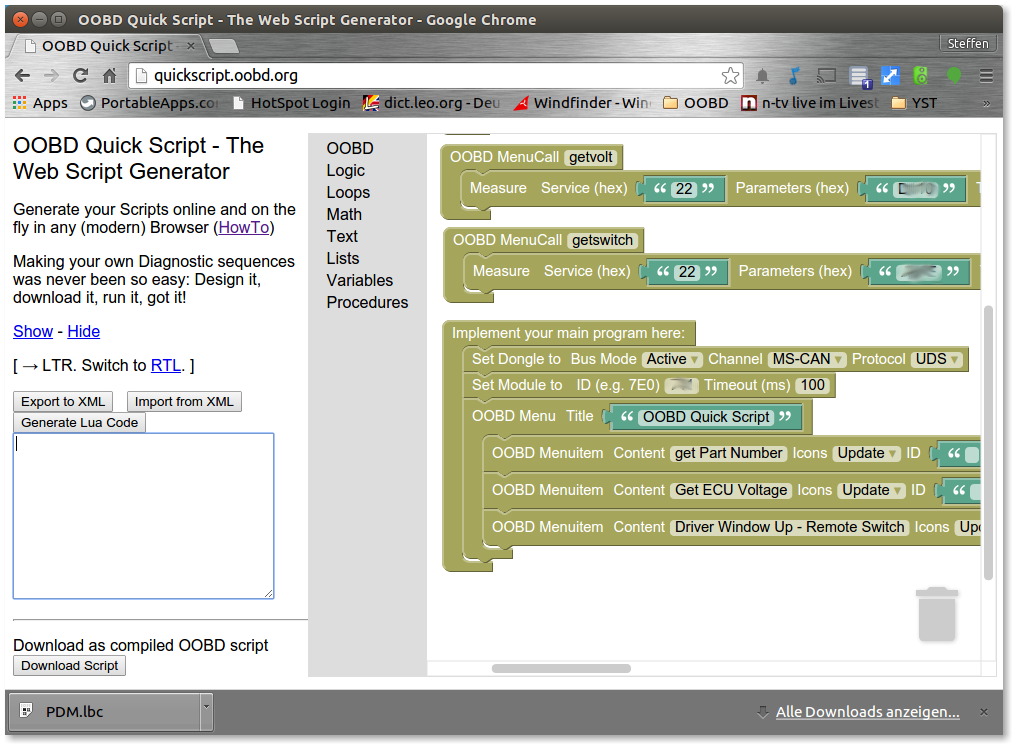
Task: Click the blue arrow extension icon
Action: coord(890,75)
